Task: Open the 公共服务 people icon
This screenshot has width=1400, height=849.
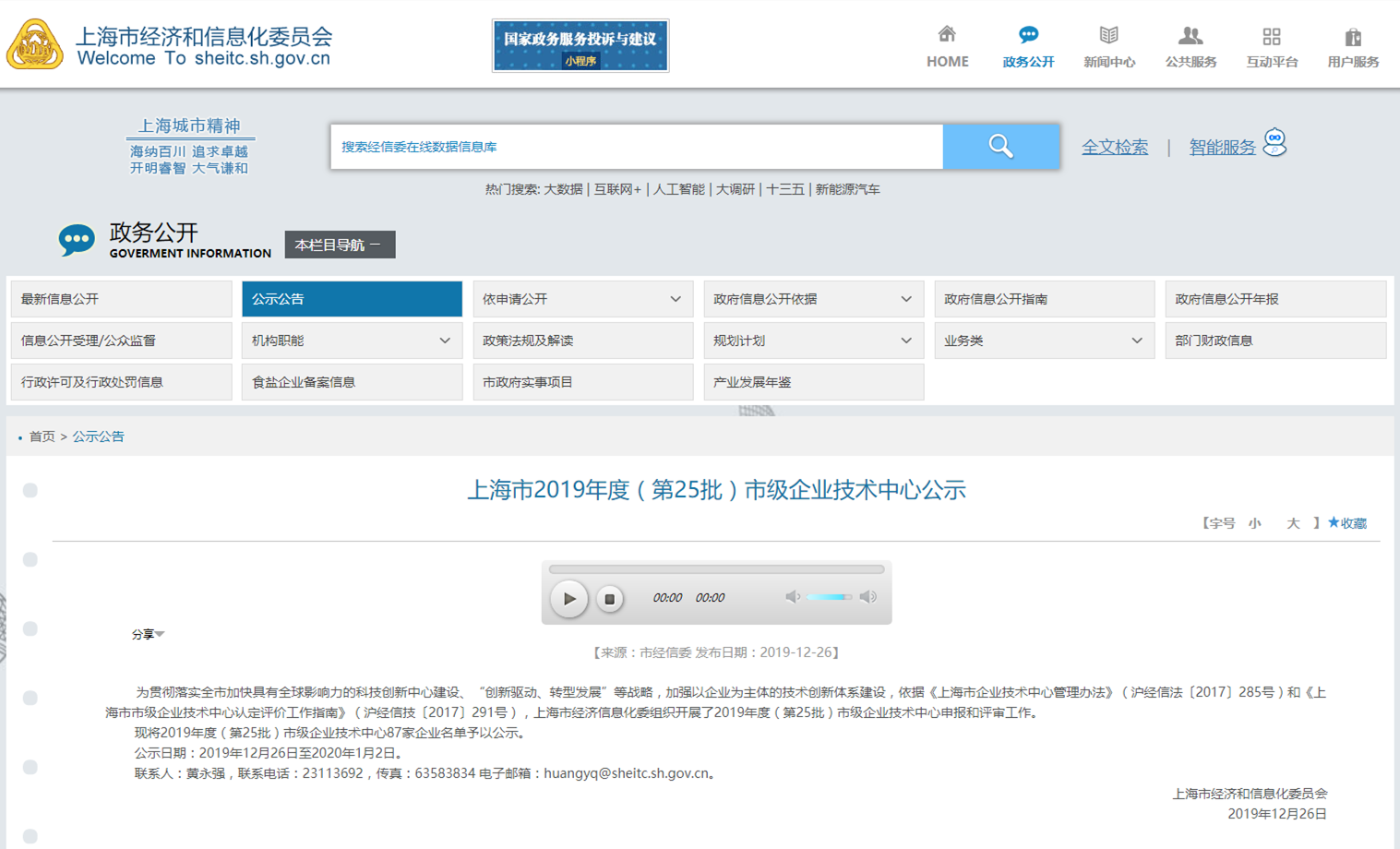Action: [x=1190, y=36]
